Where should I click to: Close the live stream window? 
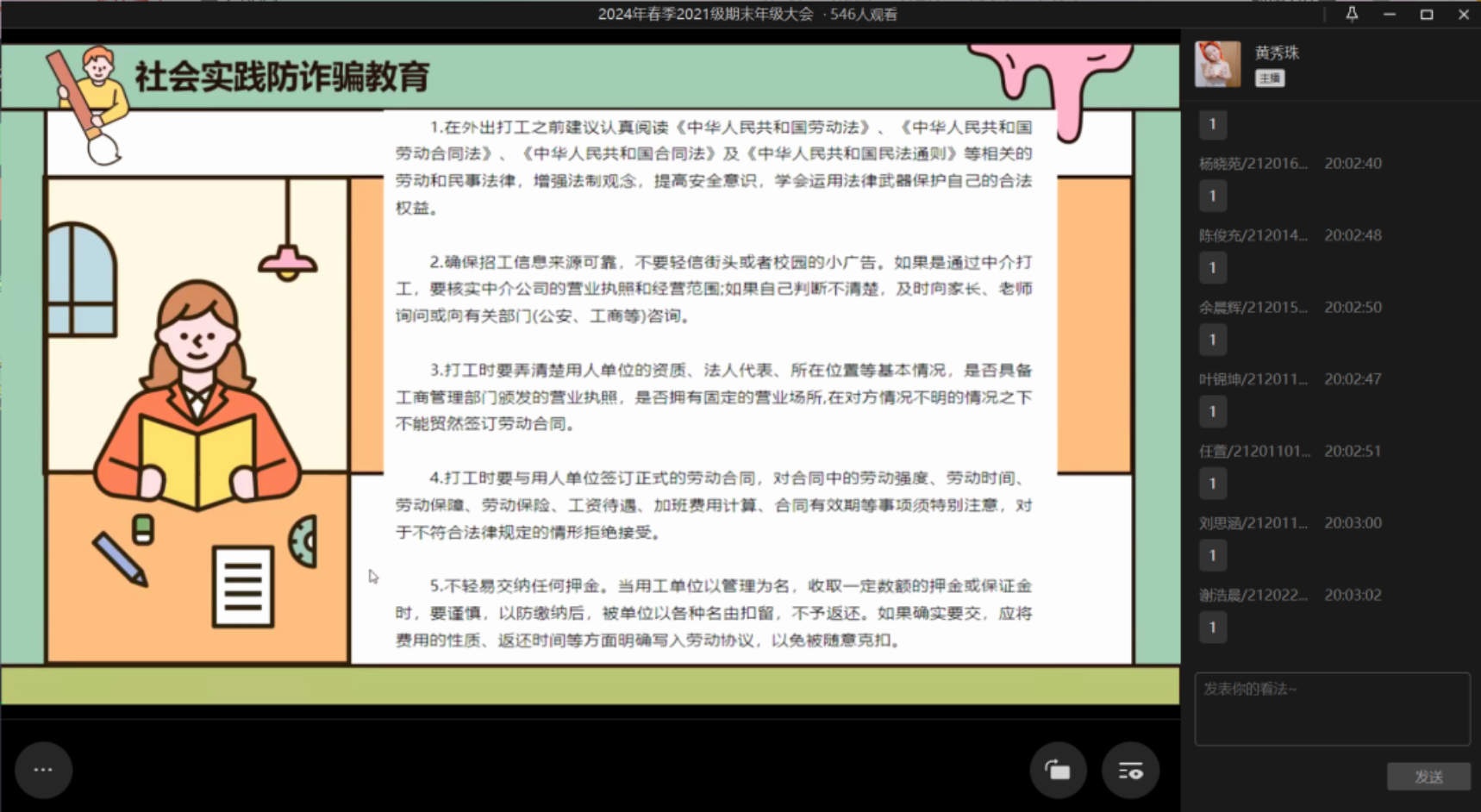coord(1464,14)
